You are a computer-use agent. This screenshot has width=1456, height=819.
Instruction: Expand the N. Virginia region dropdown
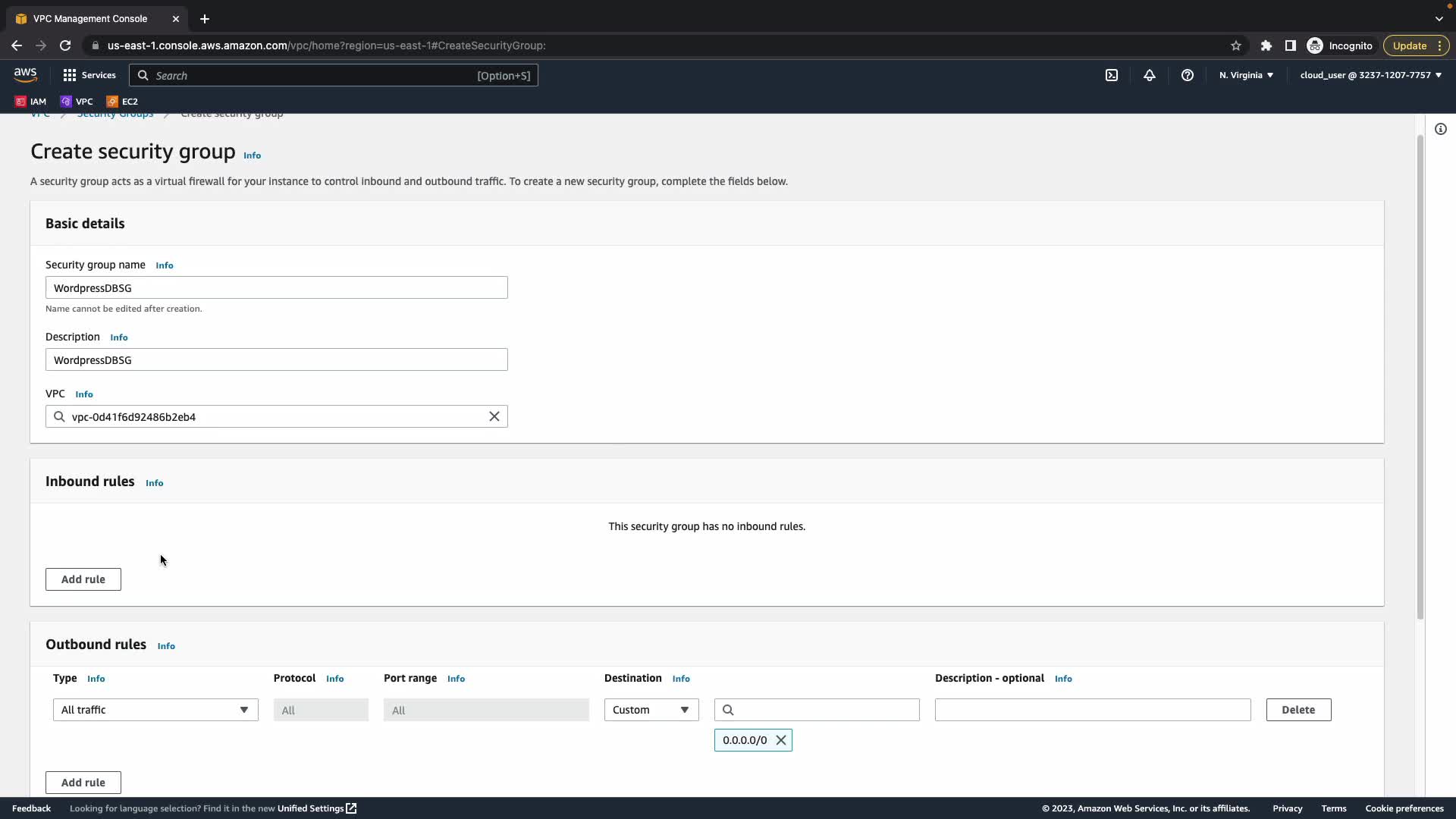(1246, 75)
